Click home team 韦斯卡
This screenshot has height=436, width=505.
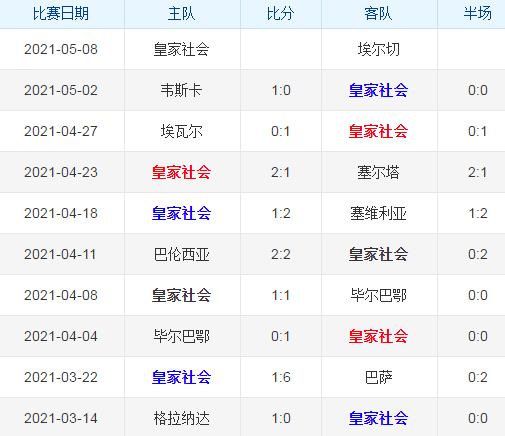click(x=181, y=90)
